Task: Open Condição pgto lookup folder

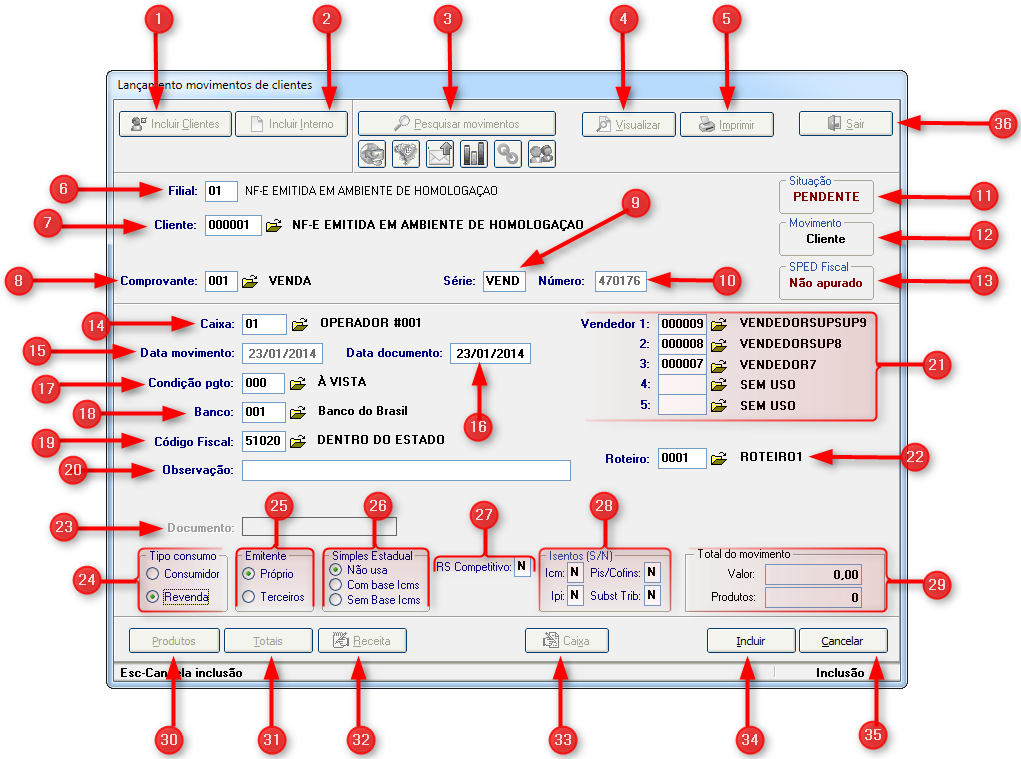Action: pos(298,383)
